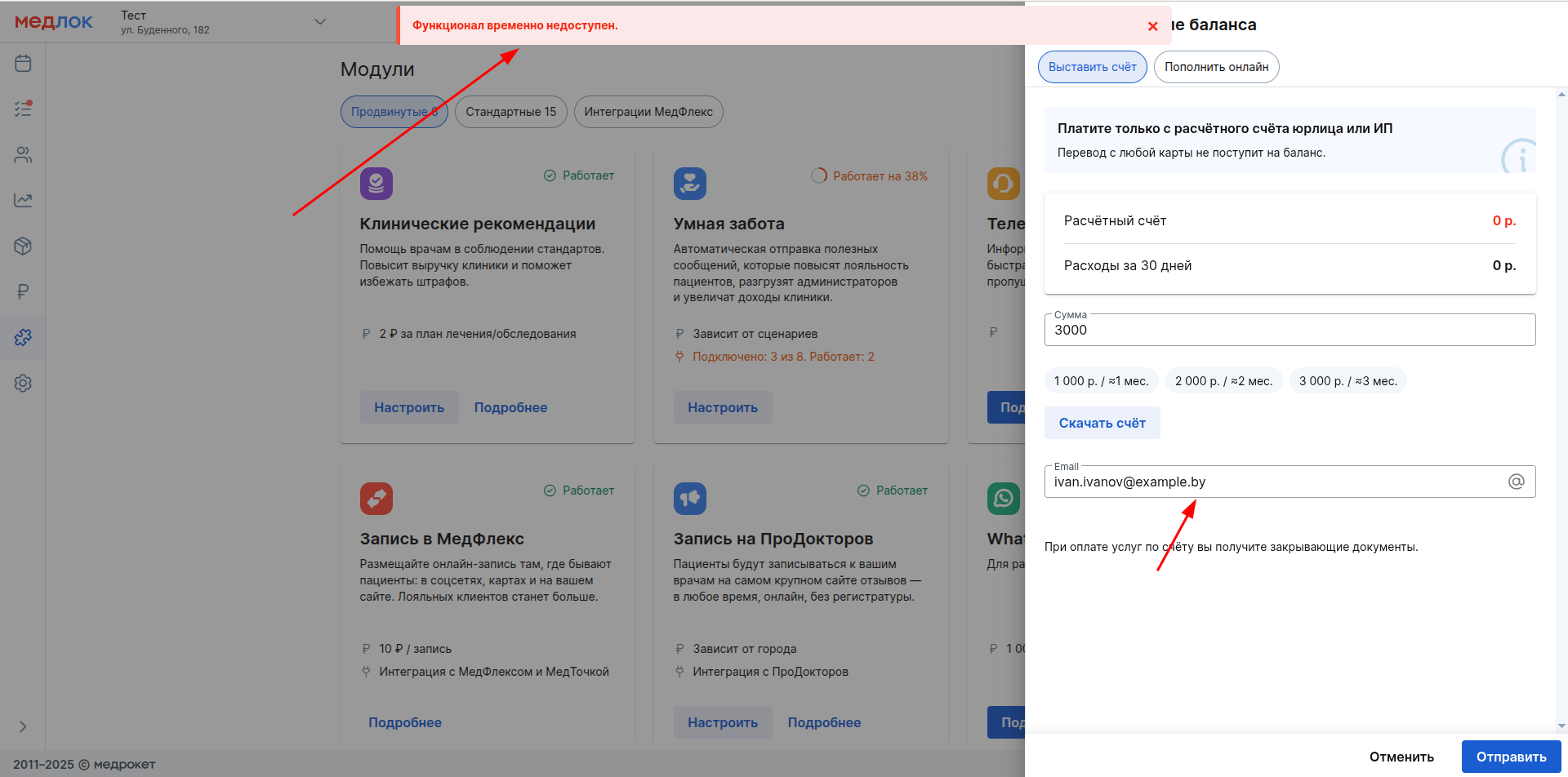Click the Отправить button
Screen dimensions: 1568x777
click(x=1512, y=757)
